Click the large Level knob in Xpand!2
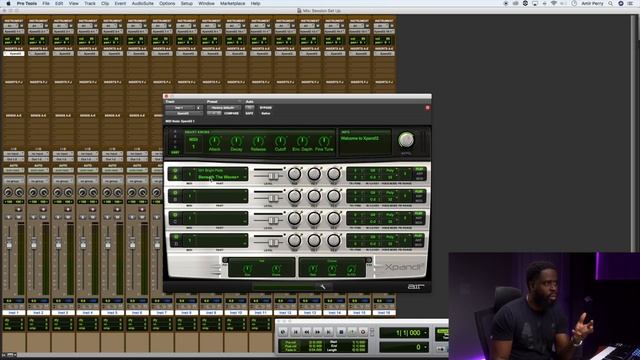 pos(406,140)
